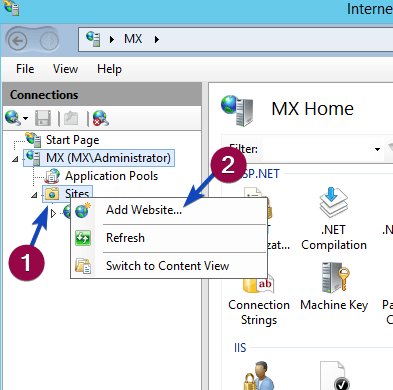Open the Authentication icon with user and padlock
The height and width of the screenshot is (390, 393).
point(259,375)
